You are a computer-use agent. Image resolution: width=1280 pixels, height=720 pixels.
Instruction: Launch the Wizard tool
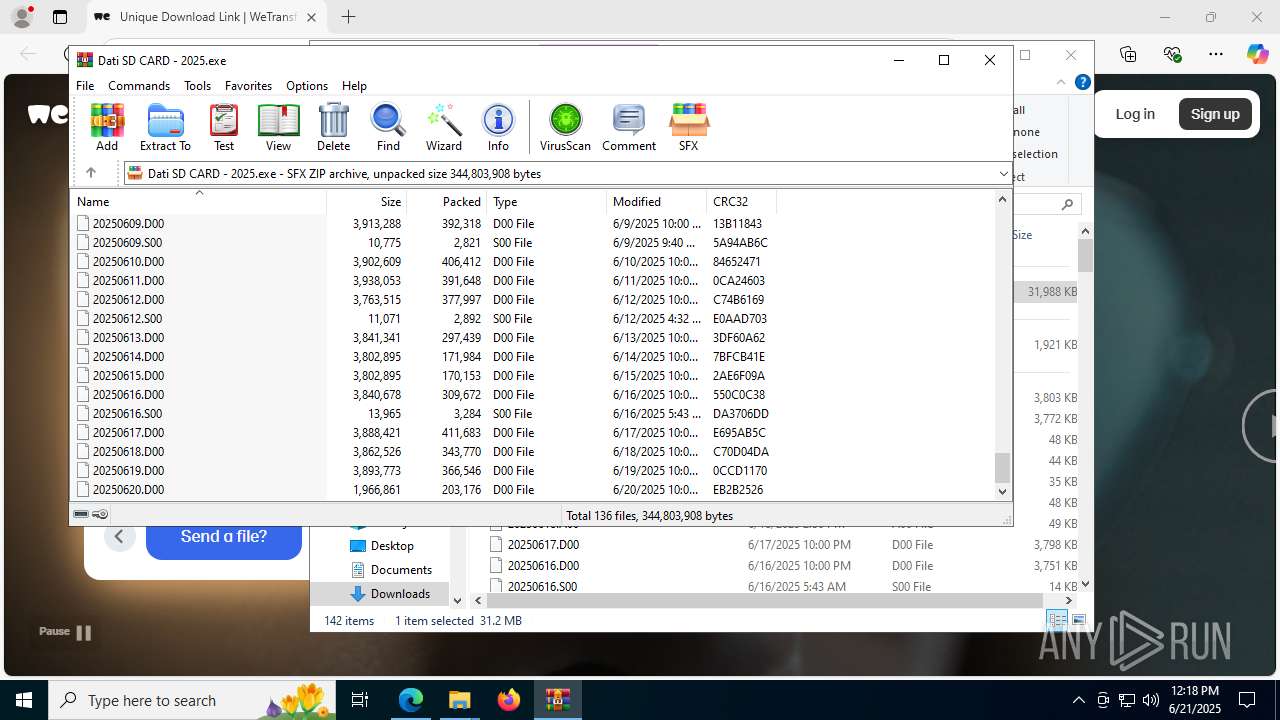pyautogui.click(x=444, y=127)
